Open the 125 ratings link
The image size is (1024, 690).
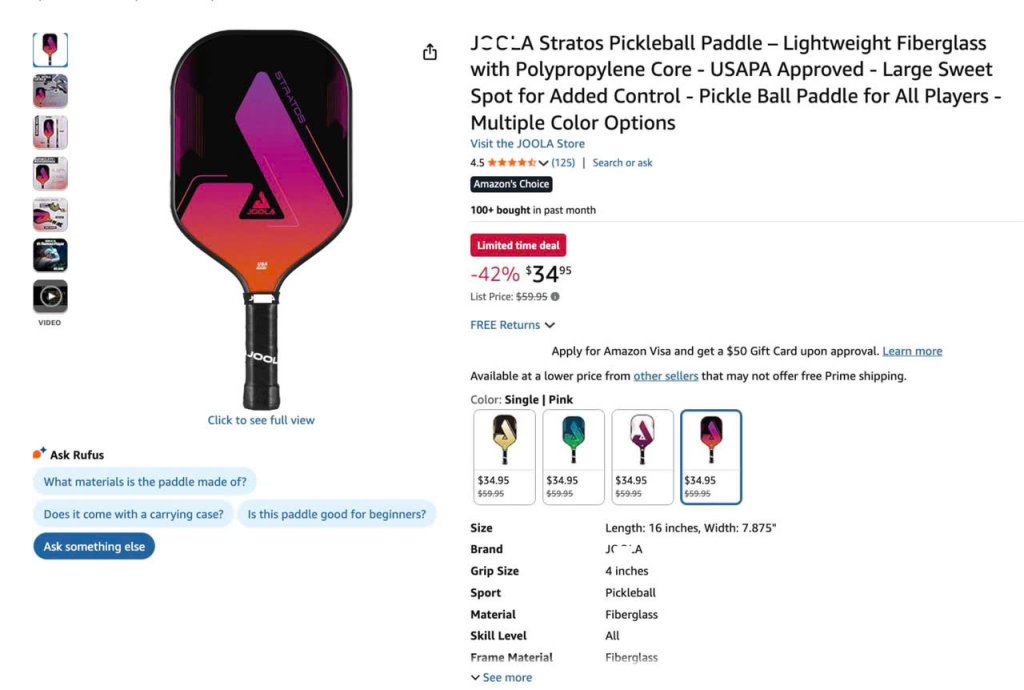pyautogui.click(x=563, y=163)
